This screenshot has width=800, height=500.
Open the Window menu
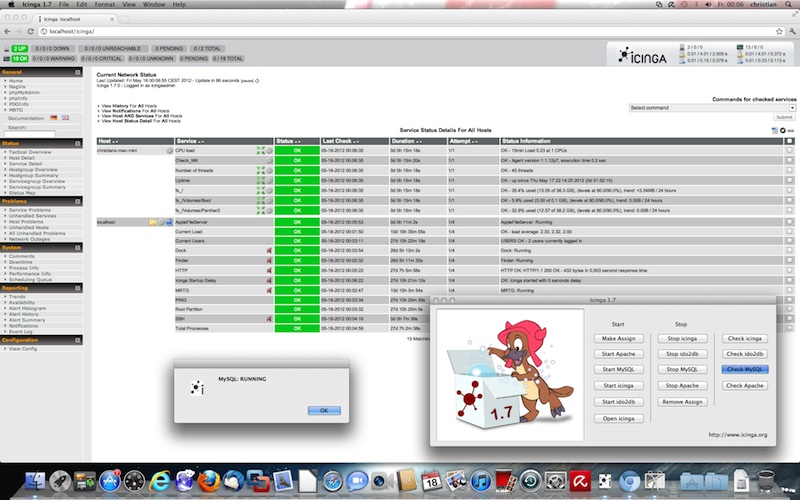[154, 4]
